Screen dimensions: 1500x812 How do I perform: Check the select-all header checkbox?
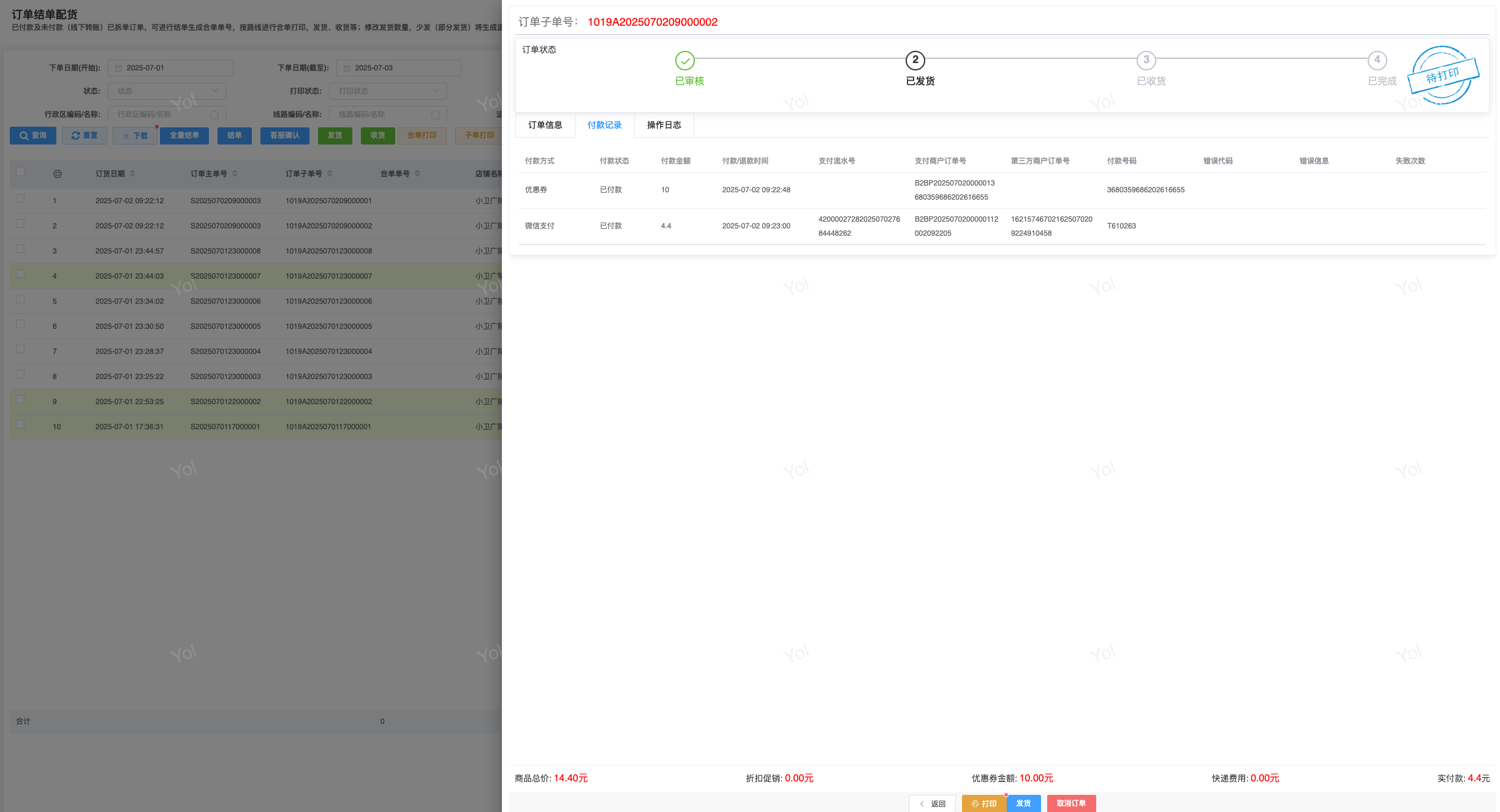tap(20, 171)
